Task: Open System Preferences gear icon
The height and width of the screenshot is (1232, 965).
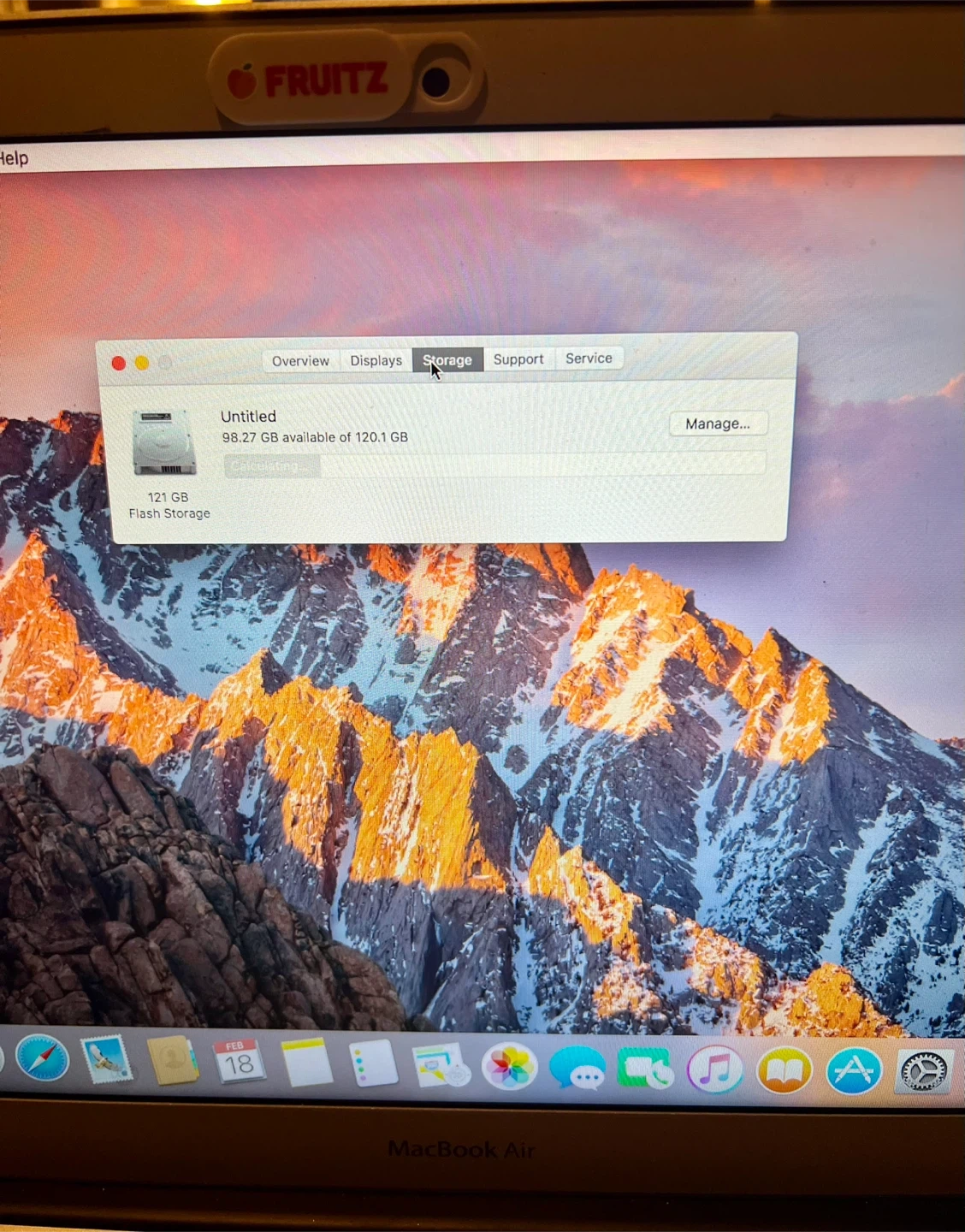Action: pos(923,1070)
